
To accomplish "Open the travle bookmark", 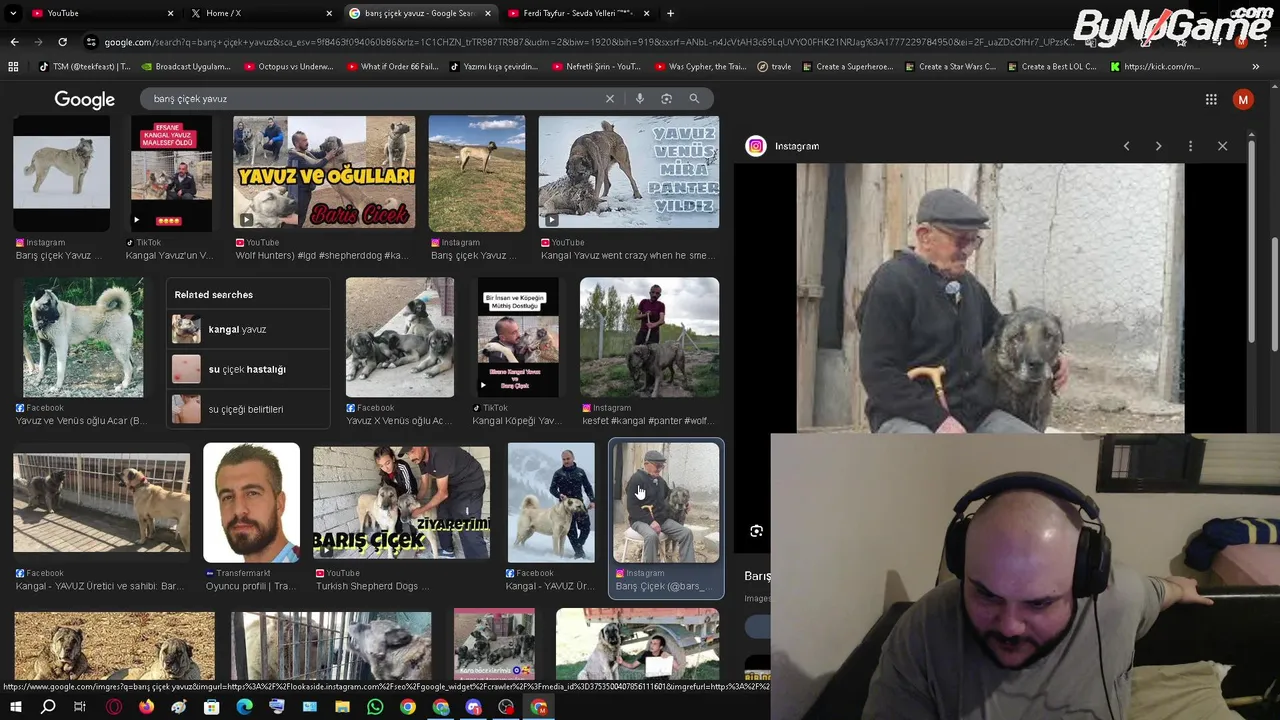I will (x=774, y=67).
